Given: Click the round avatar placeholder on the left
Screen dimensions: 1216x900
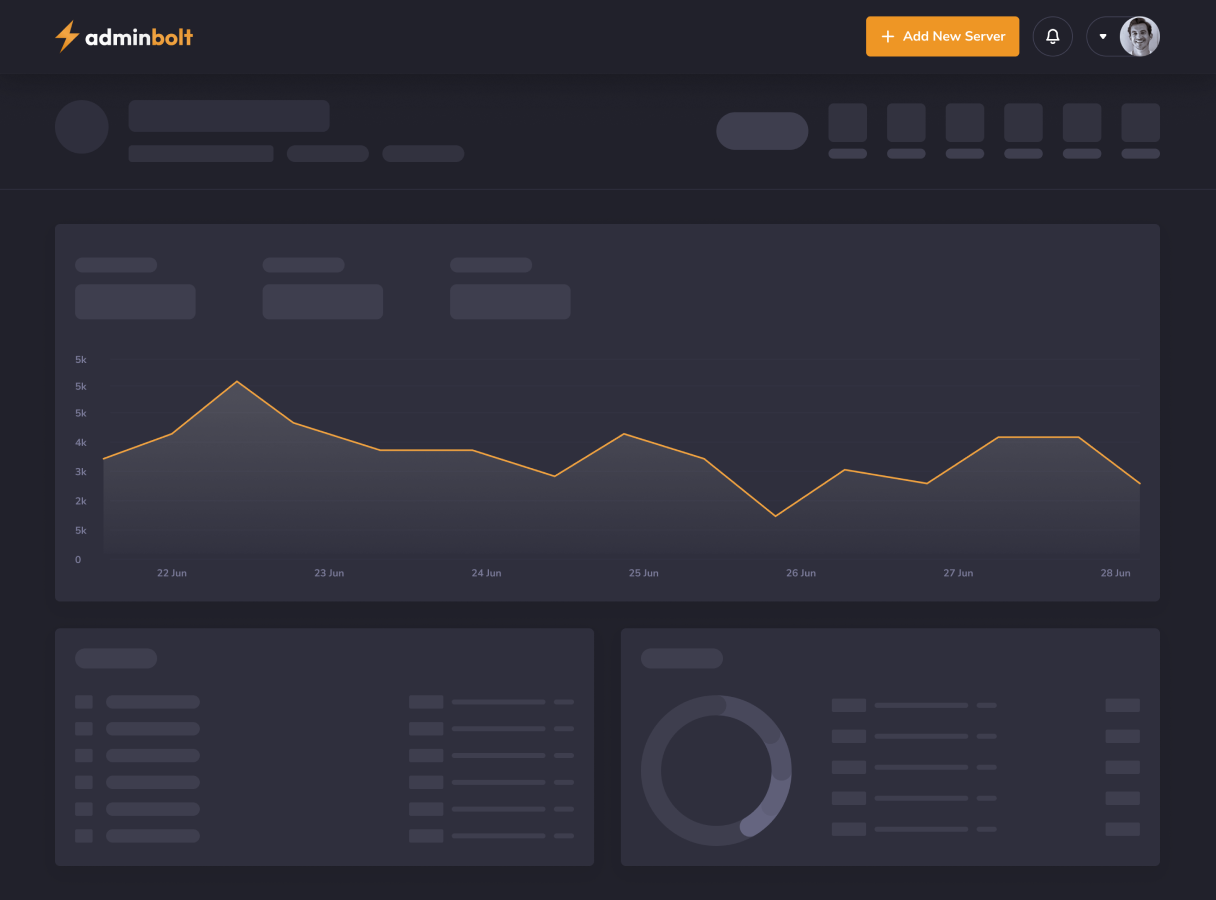Looking at the screenshot, I should [x=82, y=126].
